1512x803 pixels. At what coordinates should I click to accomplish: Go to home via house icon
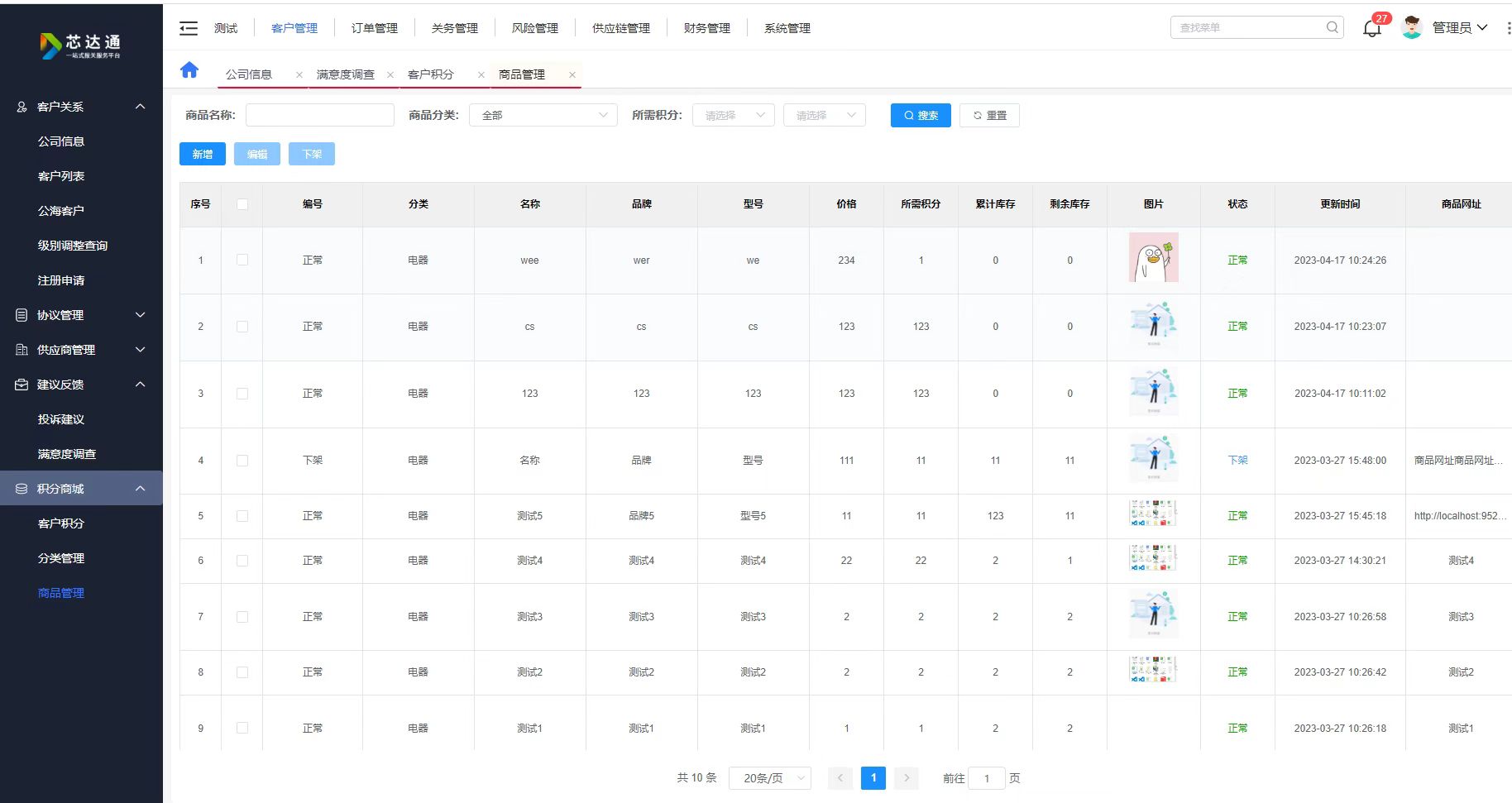click(x=189, y=70)
